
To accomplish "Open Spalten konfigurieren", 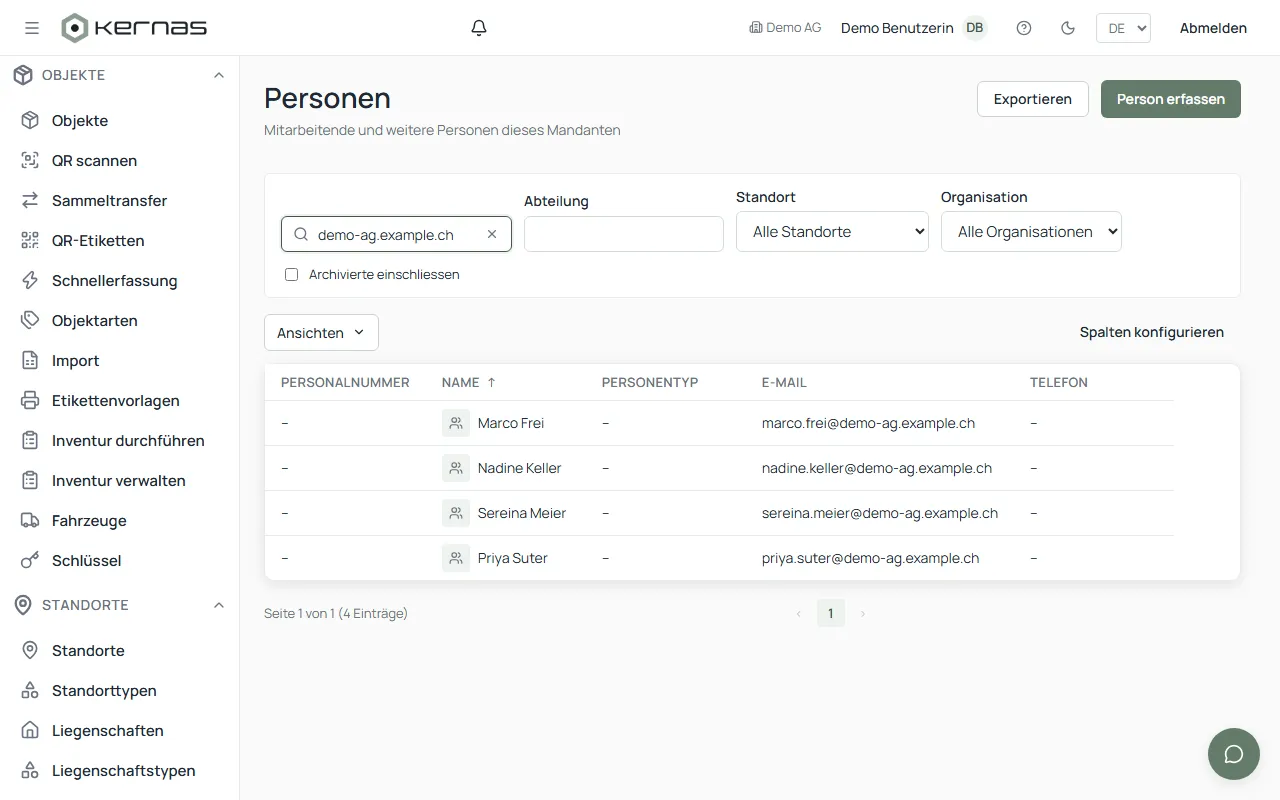I will pyautogui.click(x=1152, y=332).
